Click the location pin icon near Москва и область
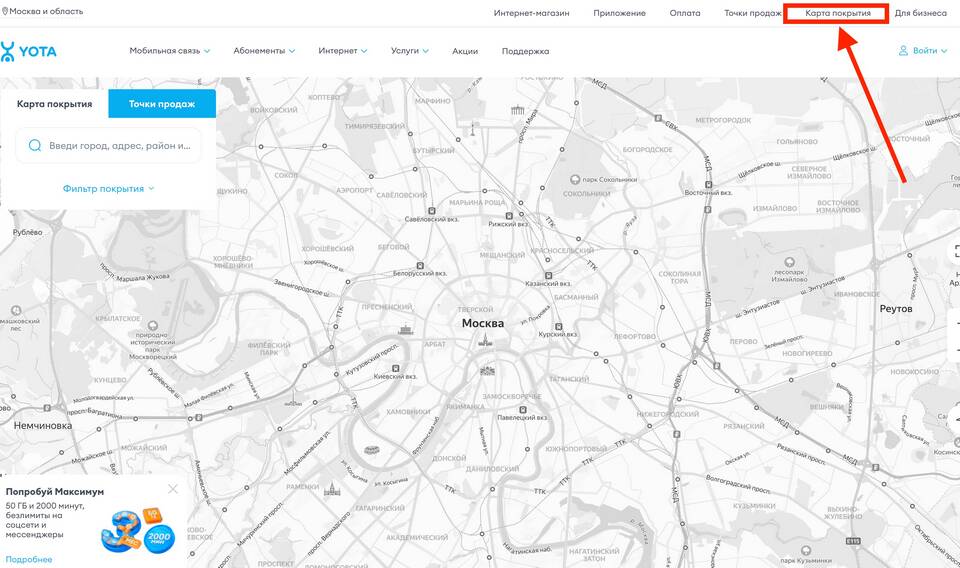Image resolution: width=960 pixels, height=568 pixels. (x=4, y=12)
